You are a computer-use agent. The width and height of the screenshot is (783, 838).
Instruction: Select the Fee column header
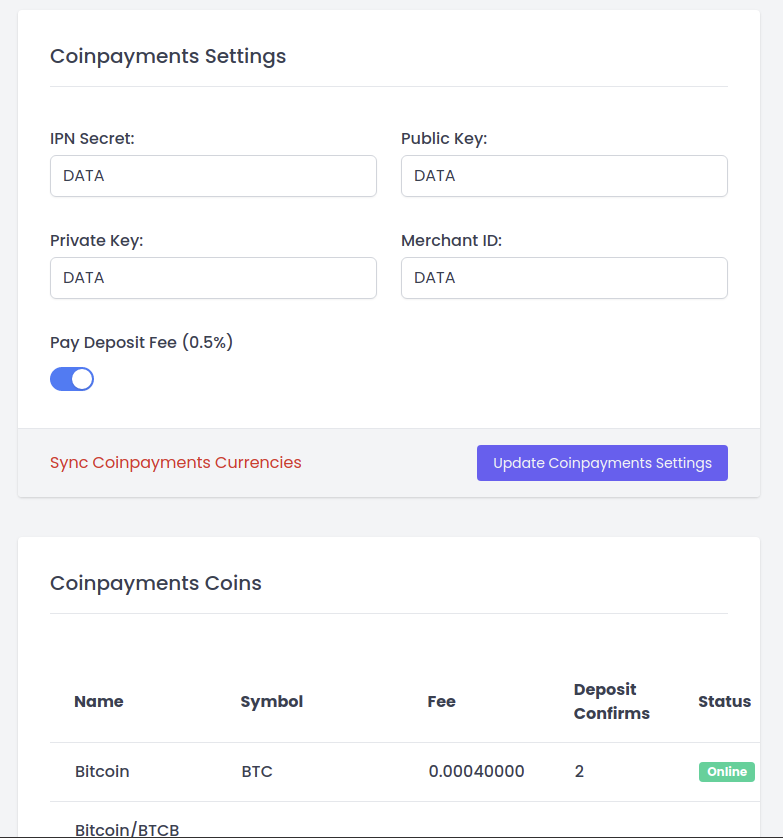tap(441, 702)
